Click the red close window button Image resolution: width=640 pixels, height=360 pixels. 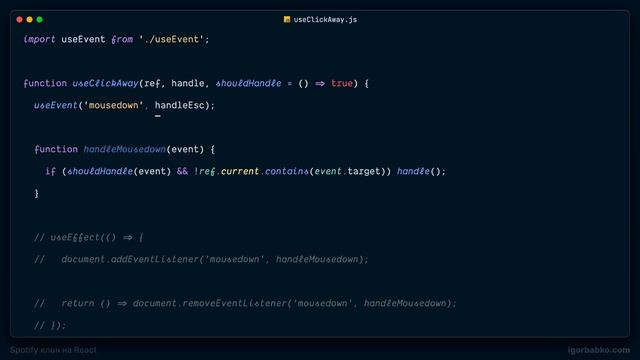pos(19,19)
